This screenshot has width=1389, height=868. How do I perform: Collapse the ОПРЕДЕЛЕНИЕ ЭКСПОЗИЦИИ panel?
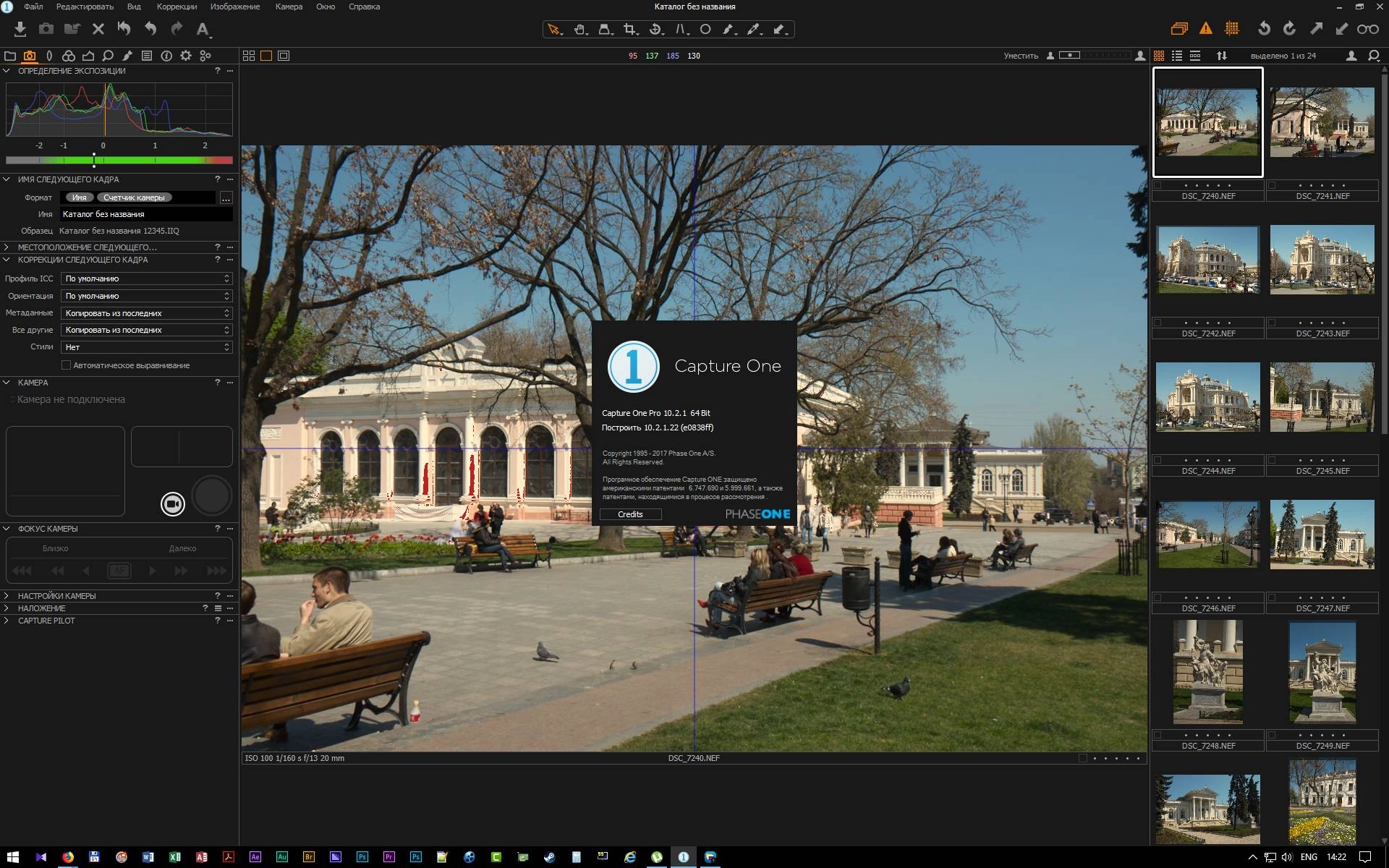(x=7, y=71)
